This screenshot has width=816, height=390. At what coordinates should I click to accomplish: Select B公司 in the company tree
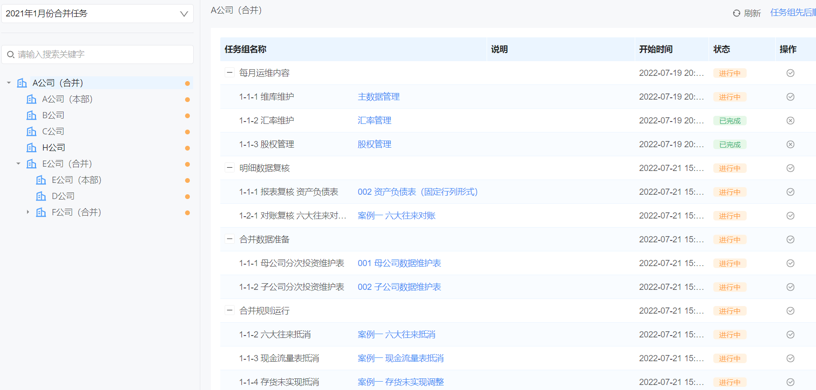[x=53, y=115]
